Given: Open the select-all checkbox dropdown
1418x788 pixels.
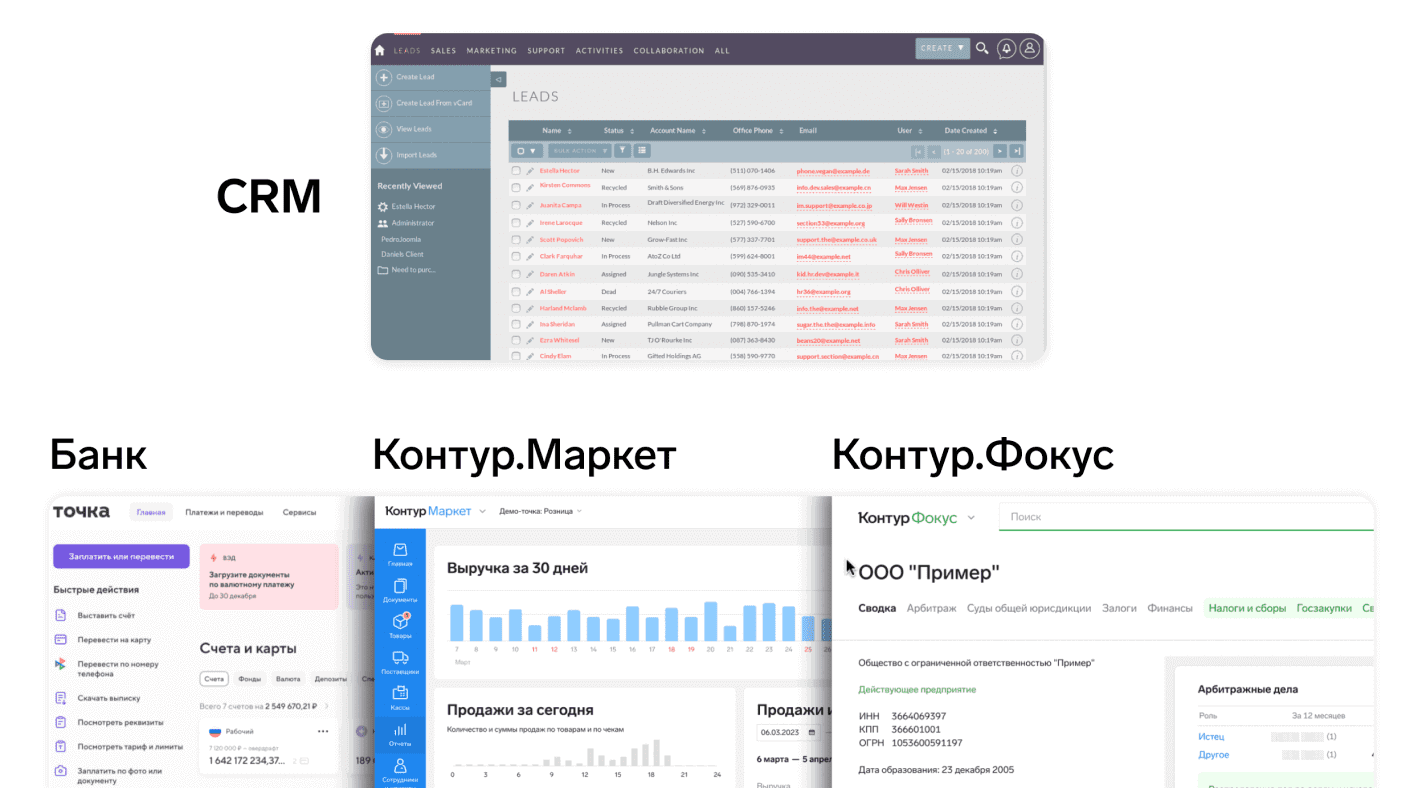Looking at the screenshot, I should pos(527,151).
